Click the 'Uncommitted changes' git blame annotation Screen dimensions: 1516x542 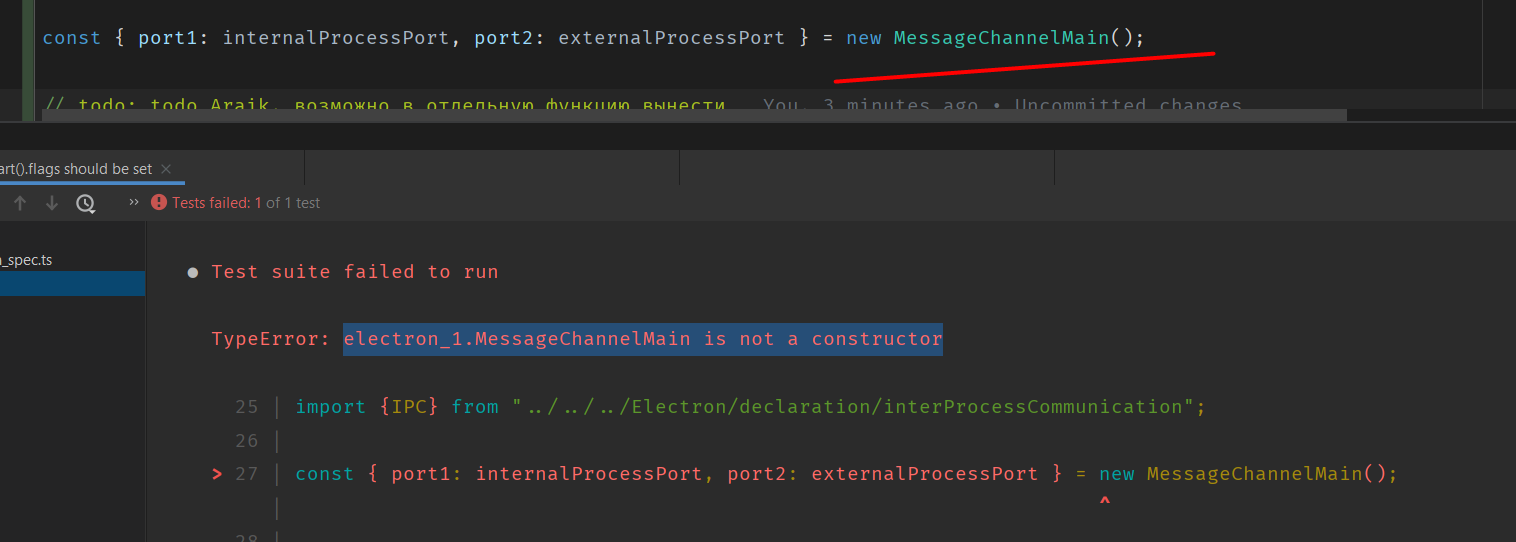click(1128, 105)
